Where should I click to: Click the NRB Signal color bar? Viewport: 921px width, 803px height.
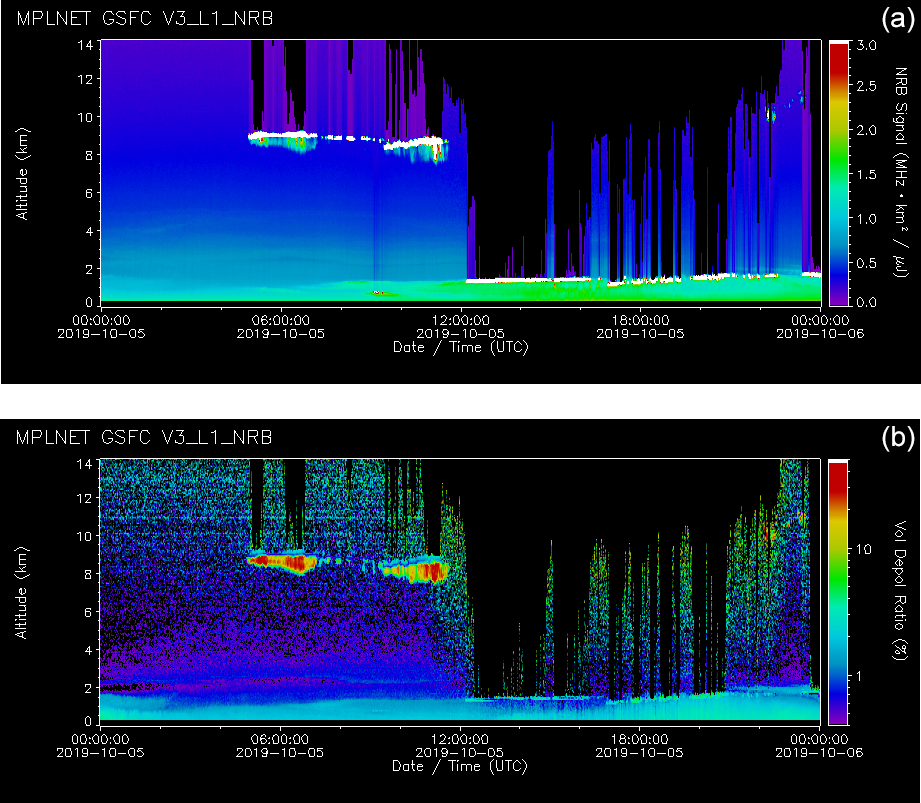(838, 171)
